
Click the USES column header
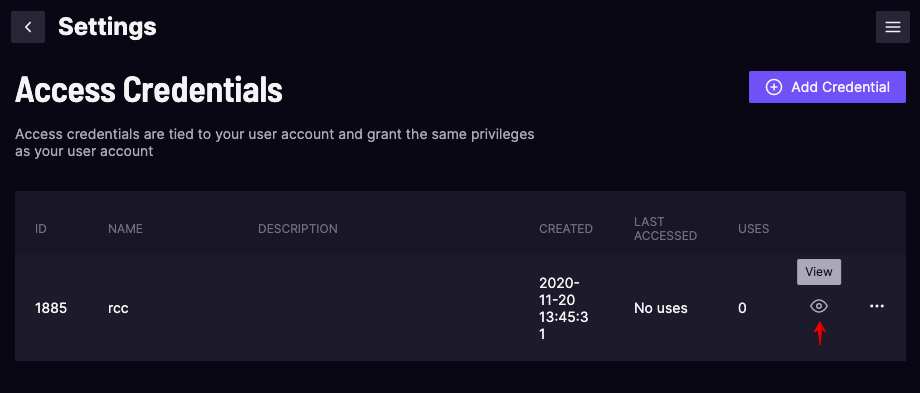pyautogui.click(x=753, y=229)
